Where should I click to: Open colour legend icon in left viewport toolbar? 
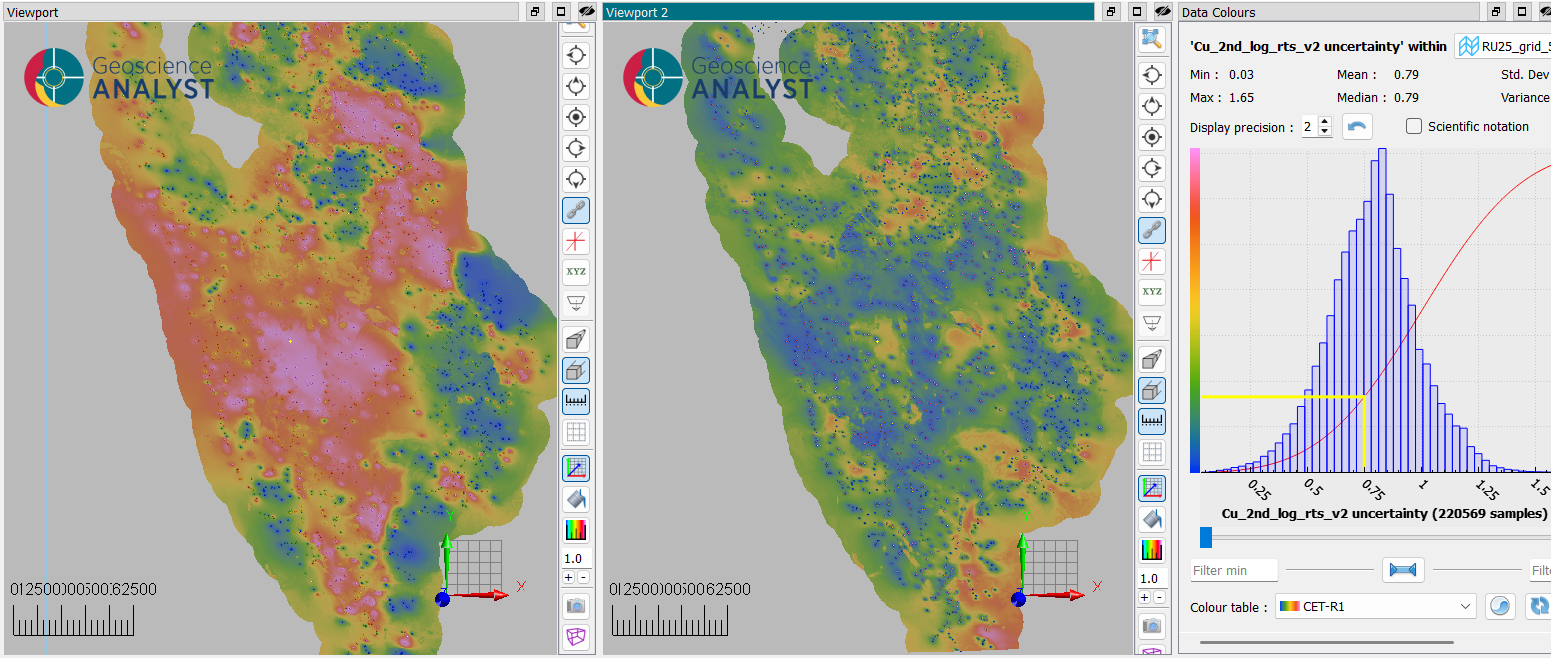(x=576, y=530)
